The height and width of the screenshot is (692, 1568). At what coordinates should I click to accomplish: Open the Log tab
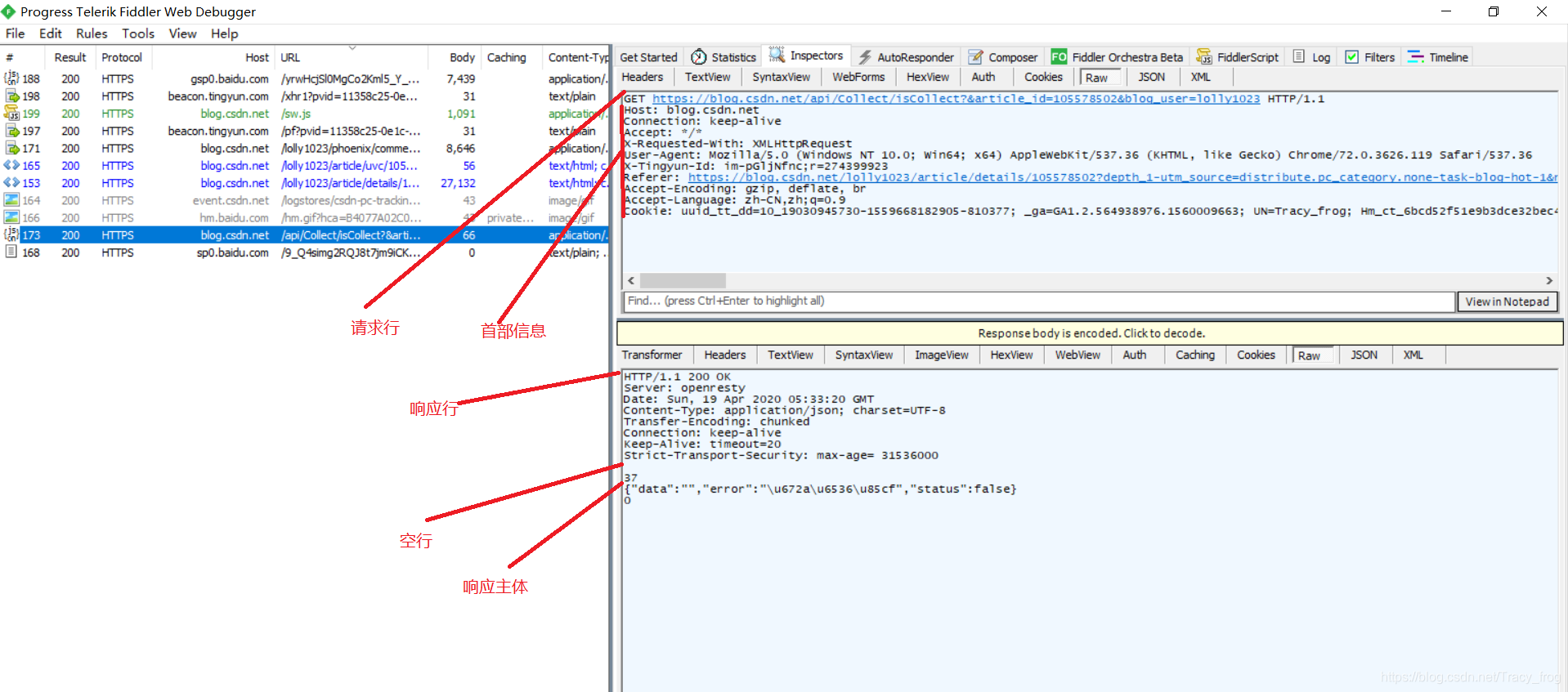[x=1311, y=57]
